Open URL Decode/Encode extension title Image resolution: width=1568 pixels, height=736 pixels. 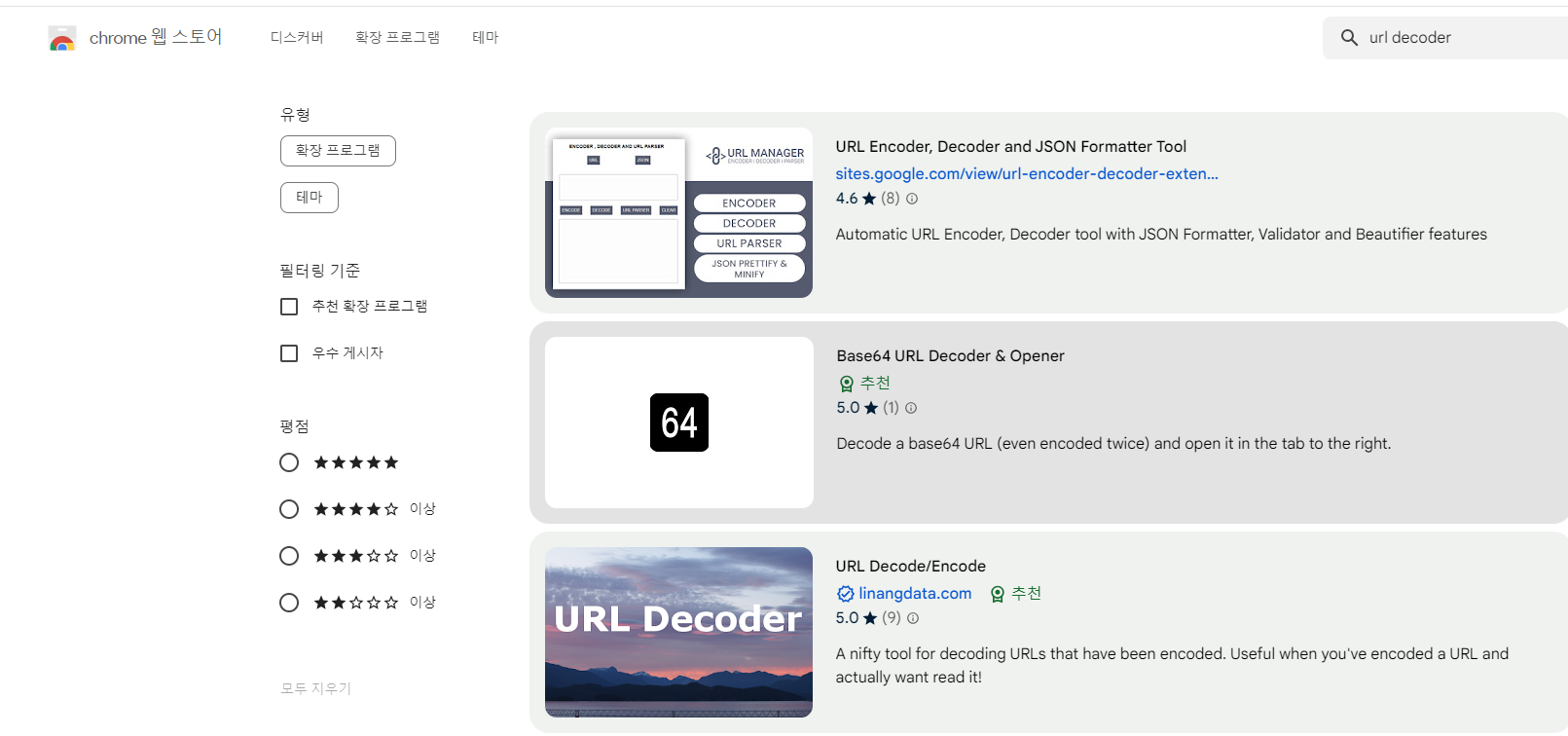click(911, 567)
